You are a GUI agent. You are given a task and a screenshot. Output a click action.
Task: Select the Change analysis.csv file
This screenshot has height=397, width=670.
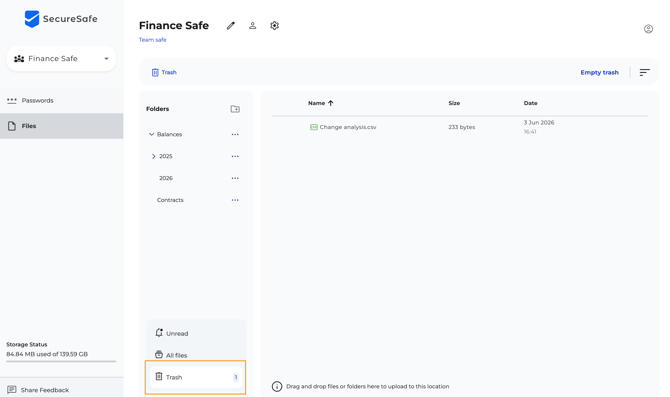(x=348, y=127)
